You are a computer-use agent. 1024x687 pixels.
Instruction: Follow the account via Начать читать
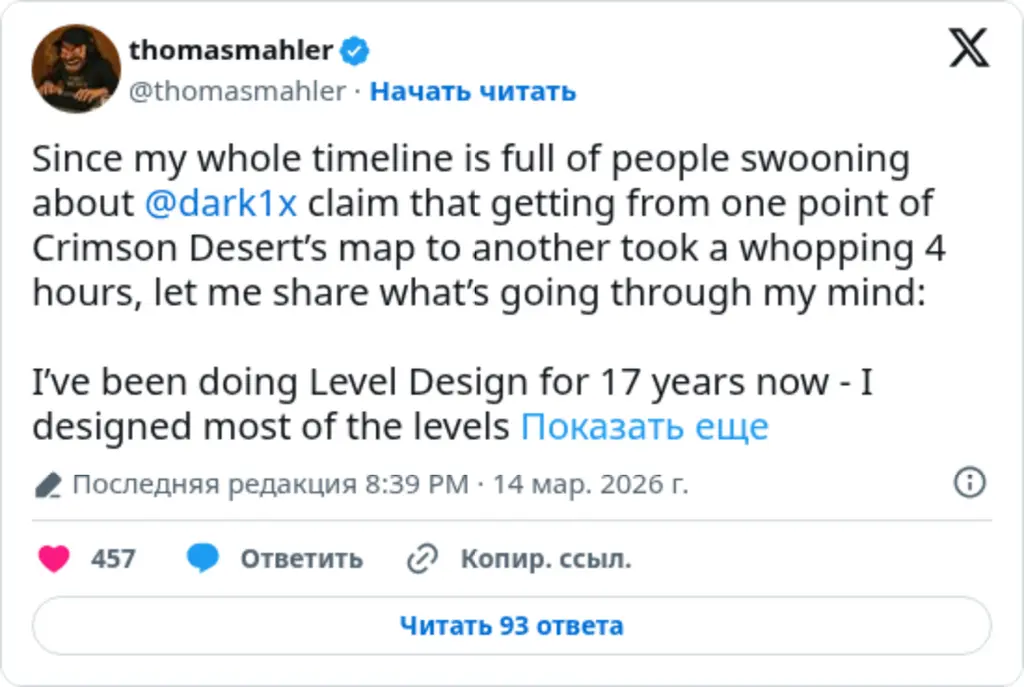coord(471,92)
